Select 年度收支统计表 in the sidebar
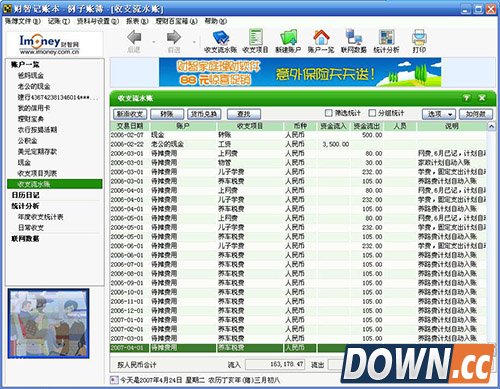 coord(41,217)
